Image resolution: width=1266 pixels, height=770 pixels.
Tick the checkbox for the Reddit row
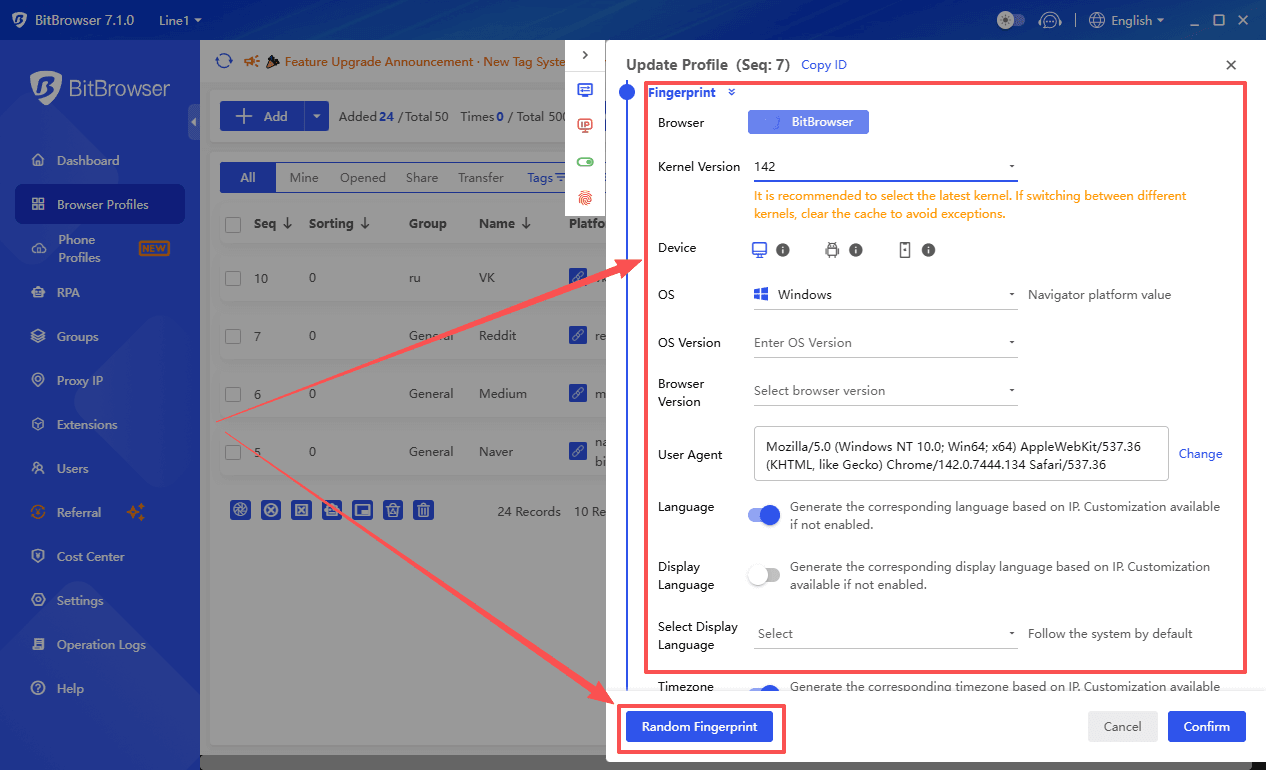(x=233, y=336)
